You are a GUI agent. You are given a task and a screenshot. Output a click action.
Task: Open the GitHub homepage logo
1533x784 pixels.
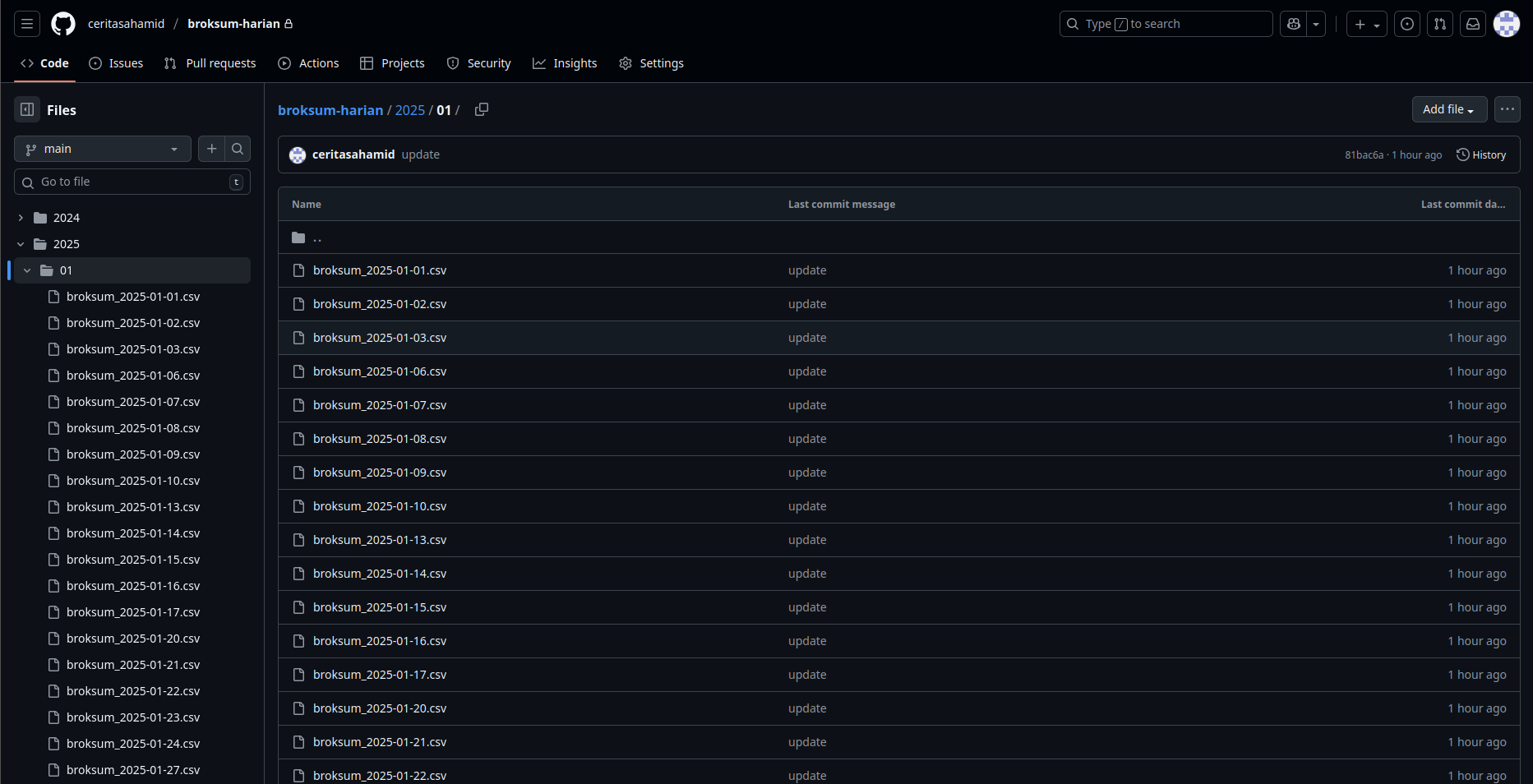point(63,24)
